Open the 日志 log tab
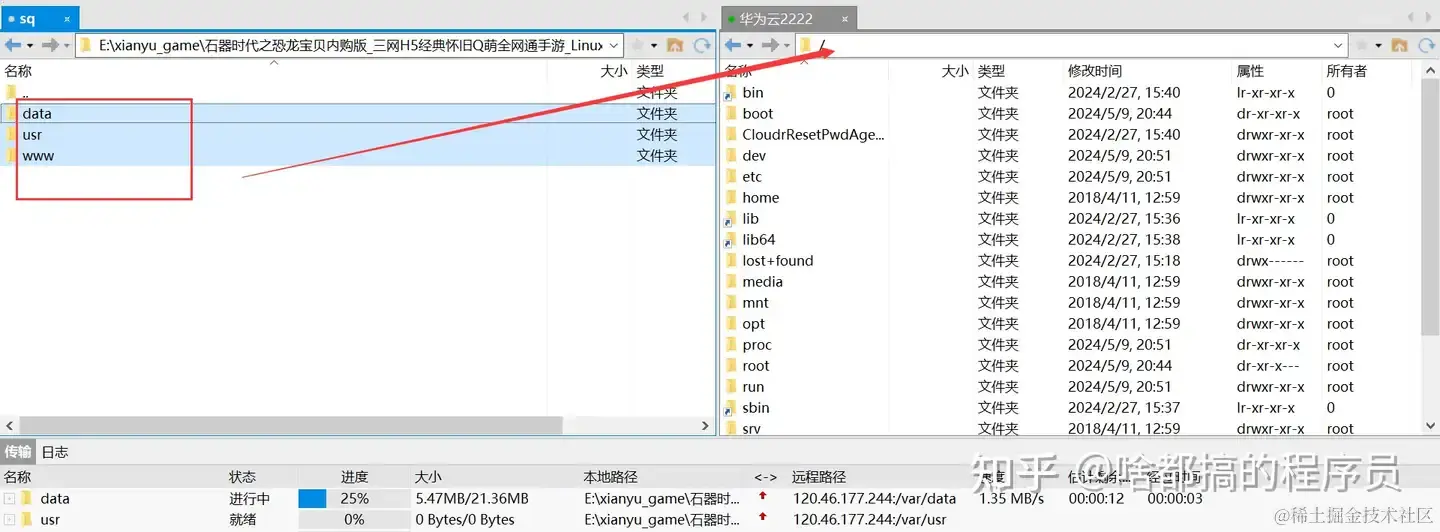This screenshot has width=1440, height=532. tap(55, 452)
